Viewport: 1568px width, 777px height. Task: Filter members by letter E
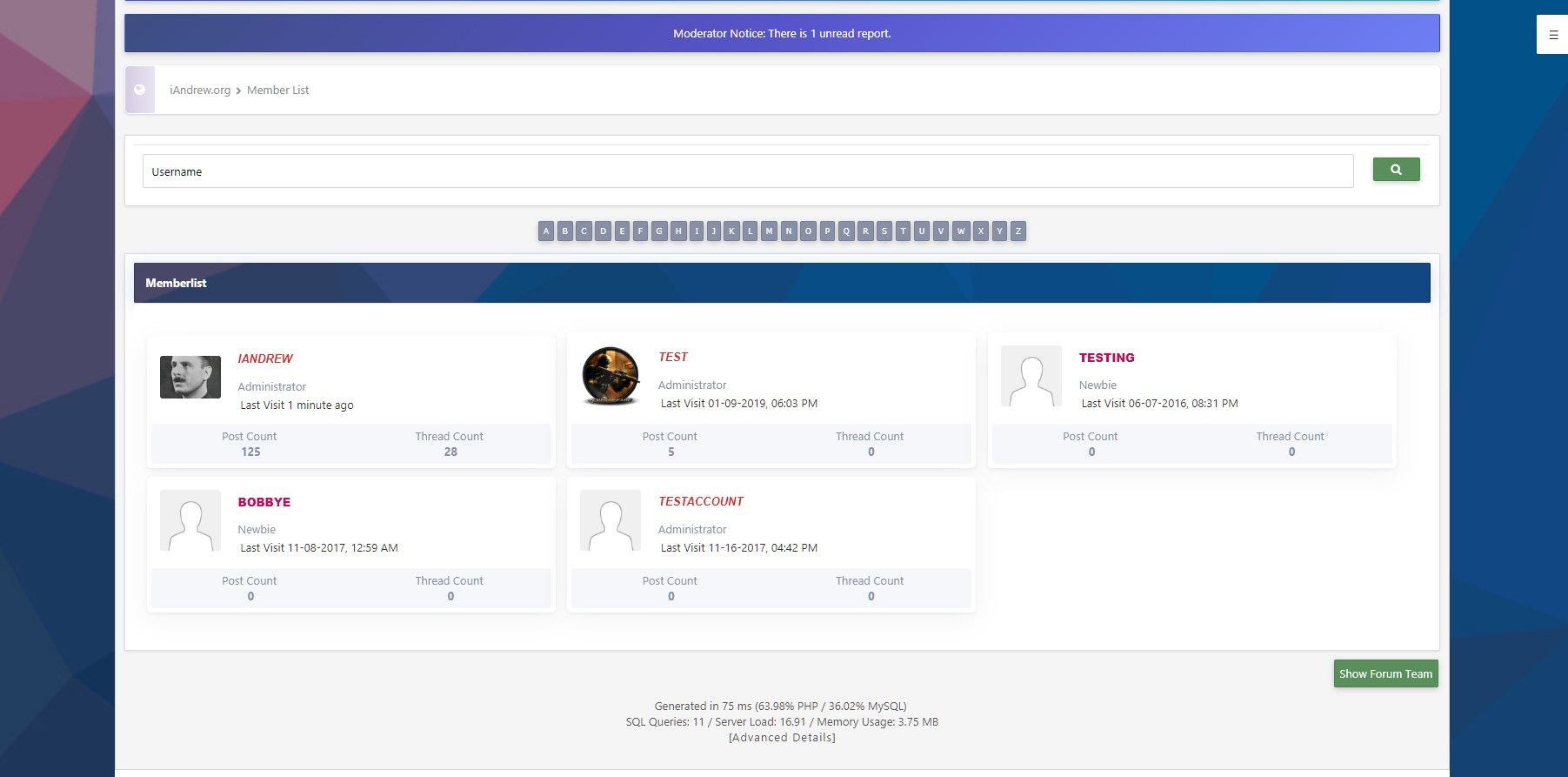pyautogui.click(x=622, y=231)
